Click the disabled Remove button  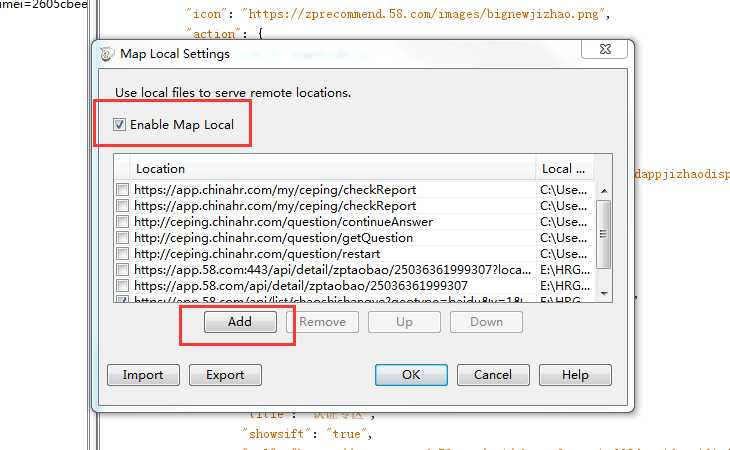click(322, 322)
